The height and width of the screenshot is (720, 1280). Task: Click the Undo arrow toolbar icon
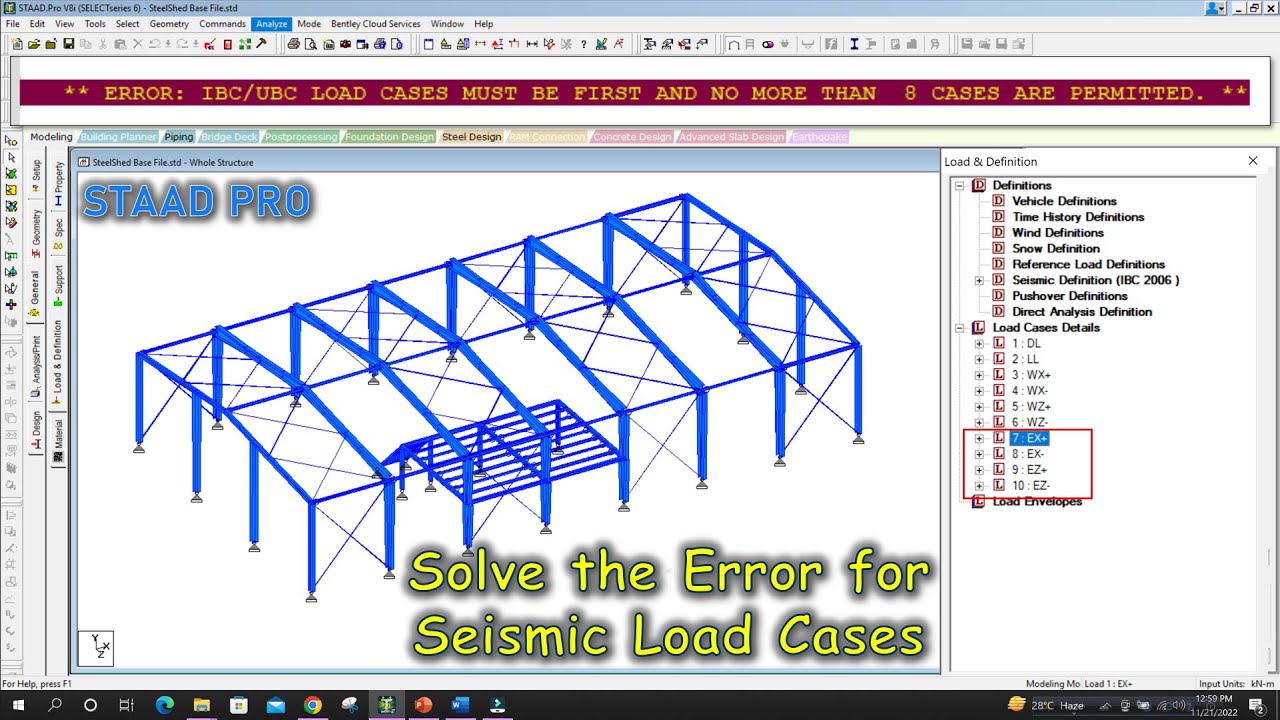(x=155, y=44)
